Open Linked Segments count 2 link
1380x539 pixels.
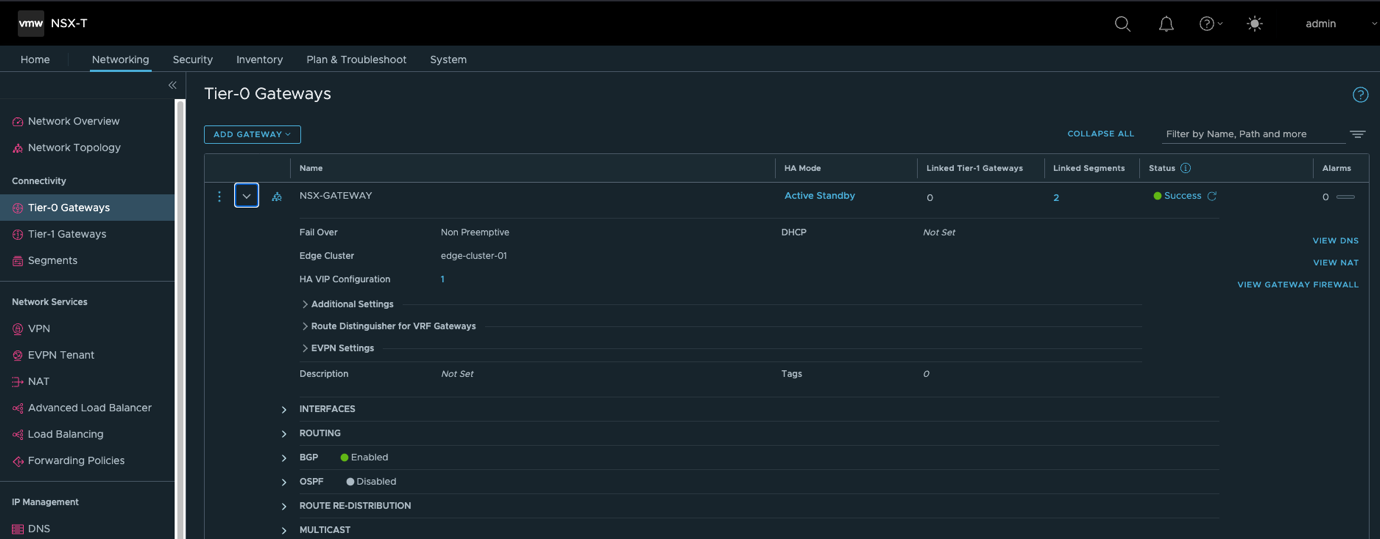[x=1056, y=198]
